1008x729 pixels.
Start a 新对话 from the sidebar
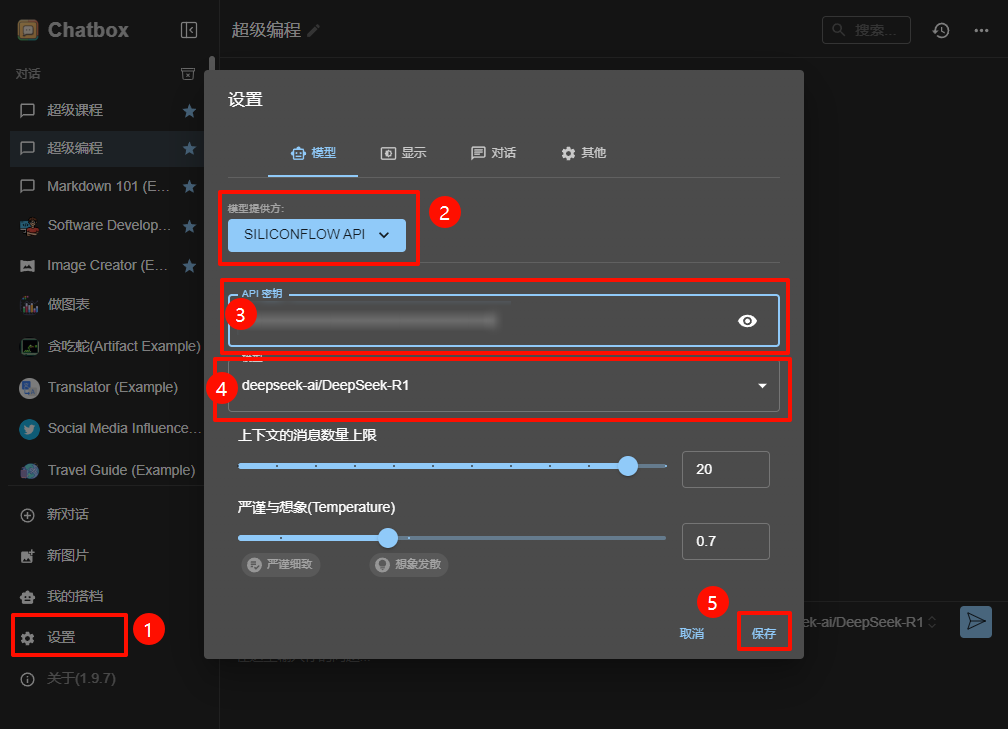pos(68,515)
